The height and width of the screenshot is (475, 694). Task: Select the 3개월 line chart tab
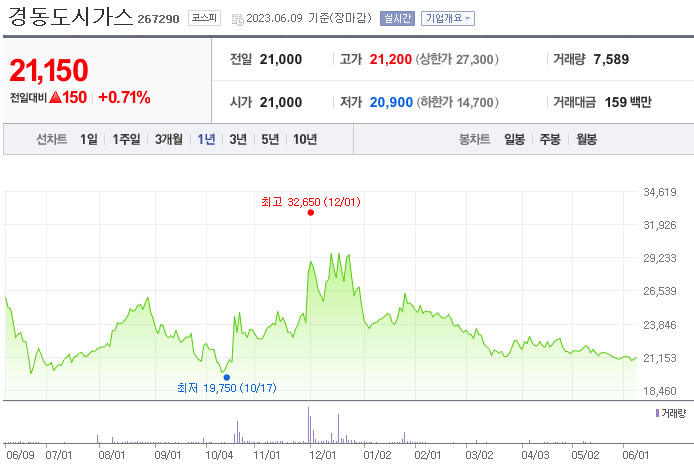point(169,139)
